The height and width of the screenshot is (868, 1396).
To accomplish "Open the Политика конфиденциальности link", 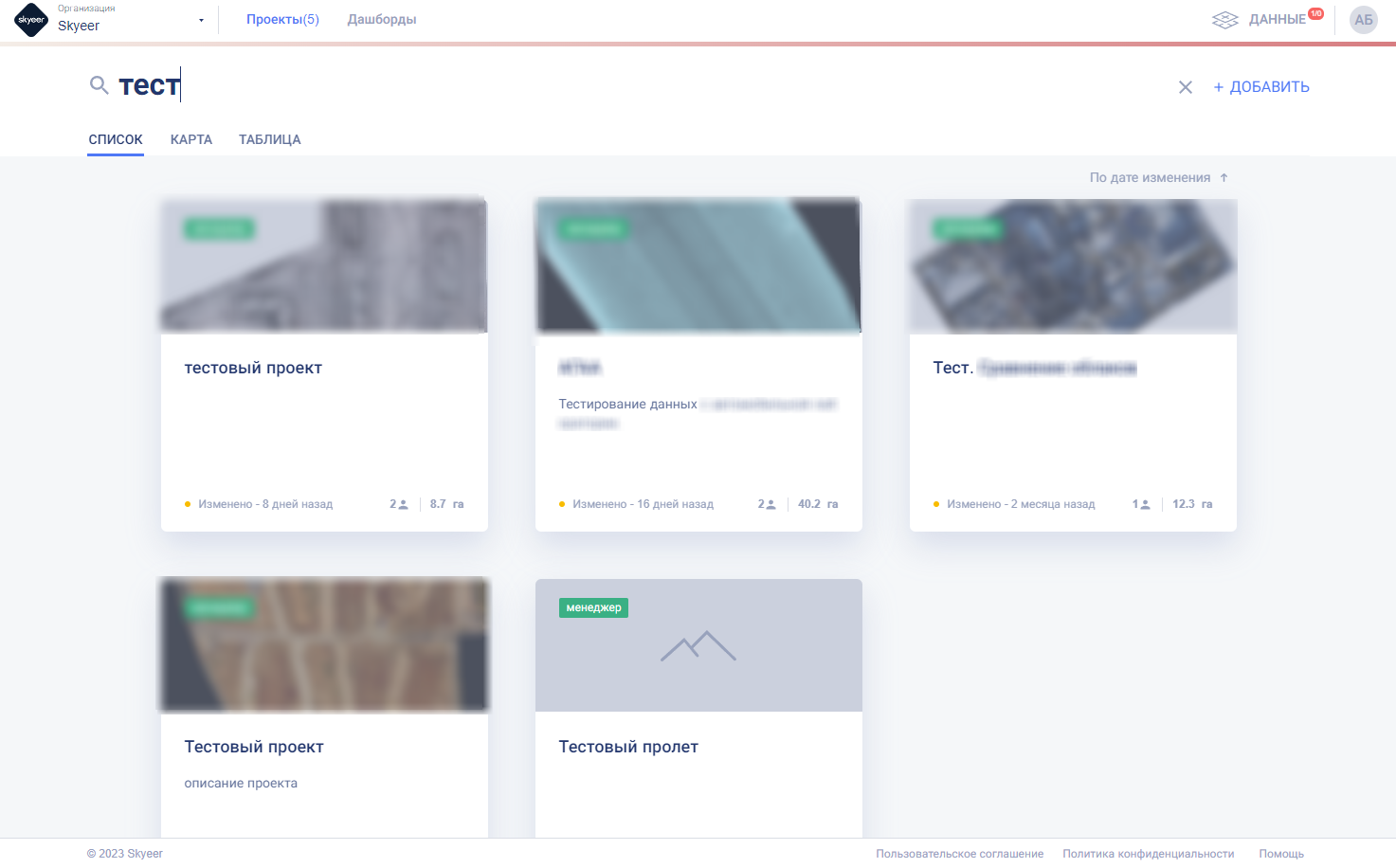I will tap(1148, 854).
